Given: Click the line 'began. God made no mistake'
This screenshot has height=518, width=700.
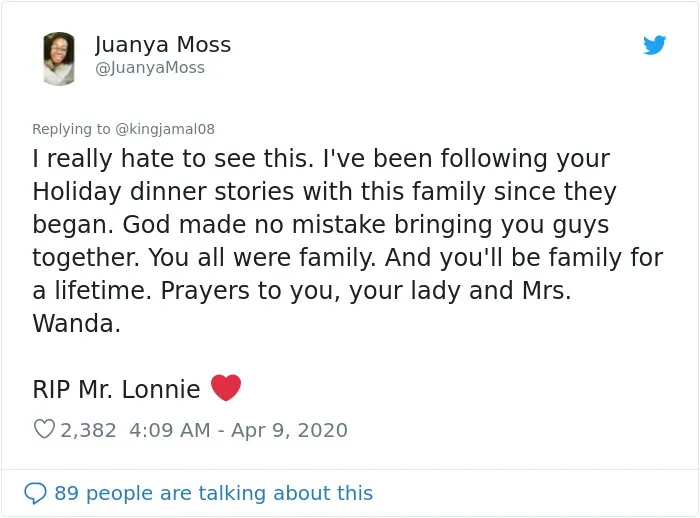Looking at the screenshot, I should click(321, 225).
